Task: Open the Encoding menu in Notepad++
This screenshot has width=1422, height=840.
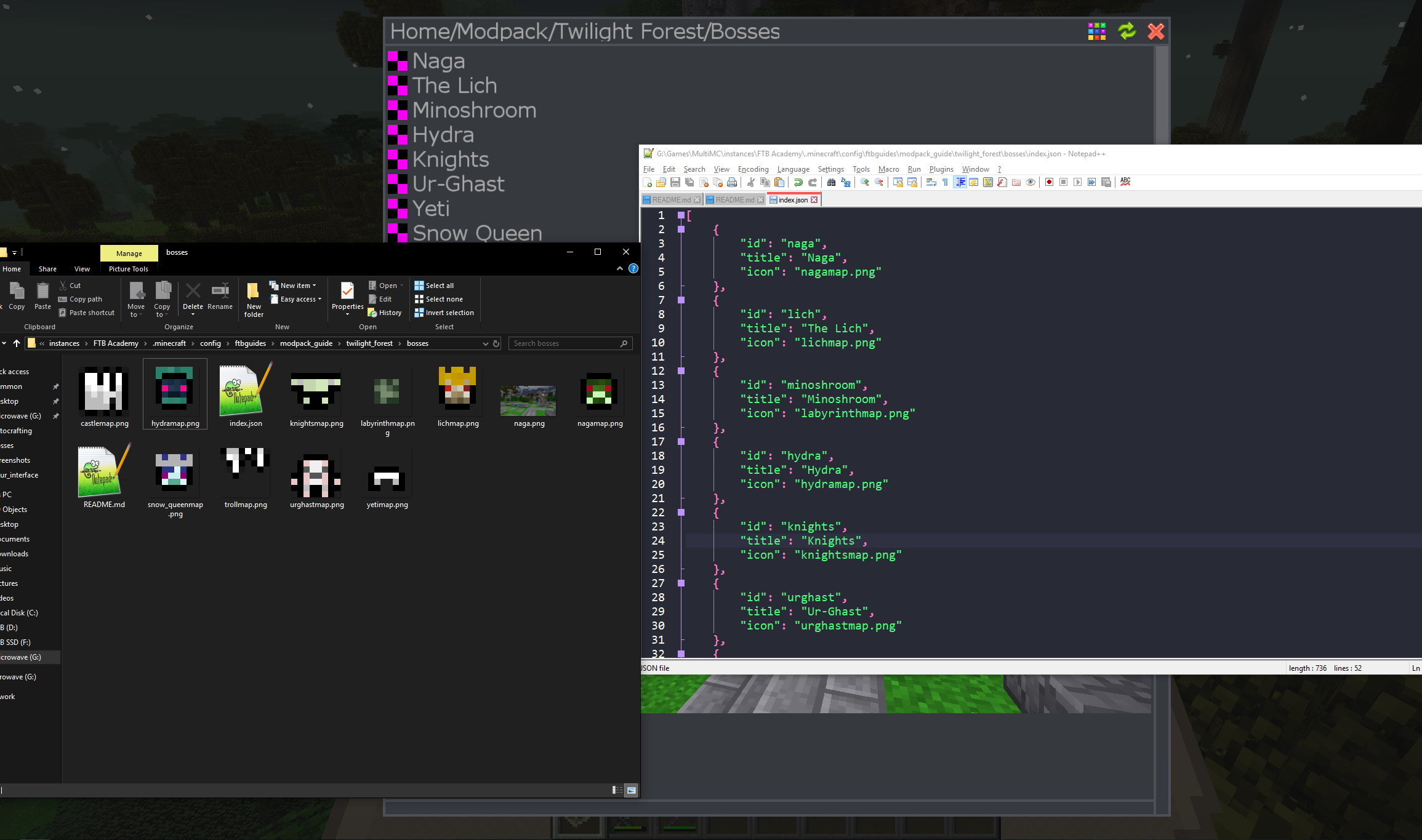Action: pyautogui.click(x=752, y=169)
